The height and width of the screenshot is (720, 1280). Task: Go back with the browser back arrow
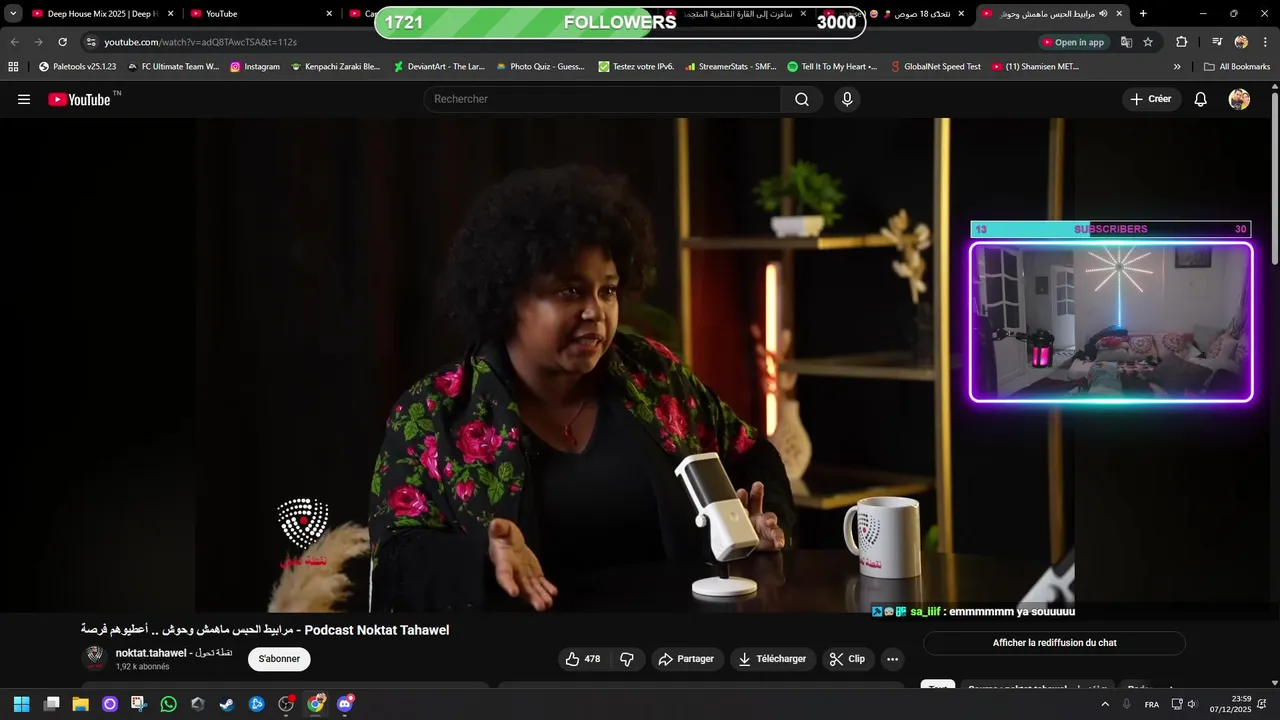(14, 42)
